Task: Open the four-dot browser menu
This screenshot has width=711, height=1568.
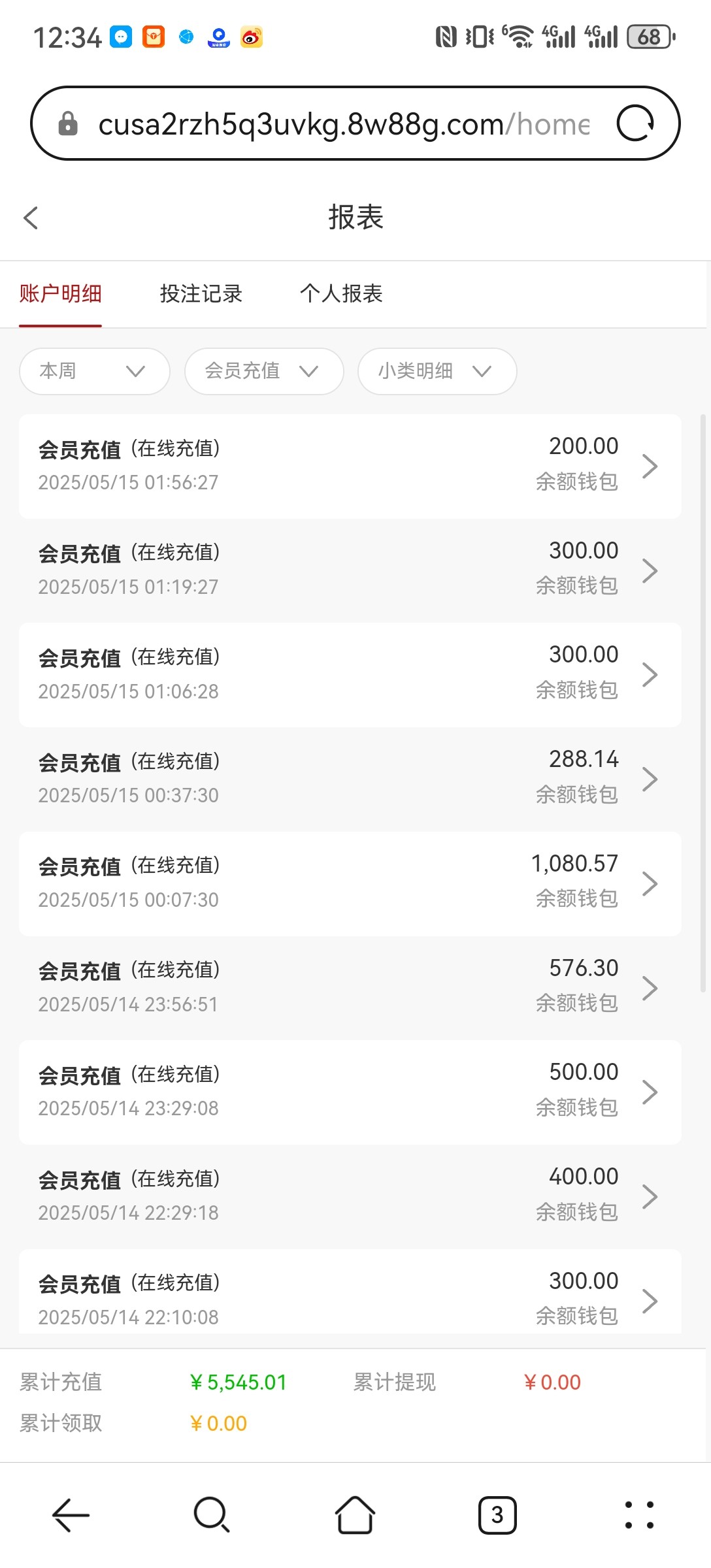Action: 639,1514
